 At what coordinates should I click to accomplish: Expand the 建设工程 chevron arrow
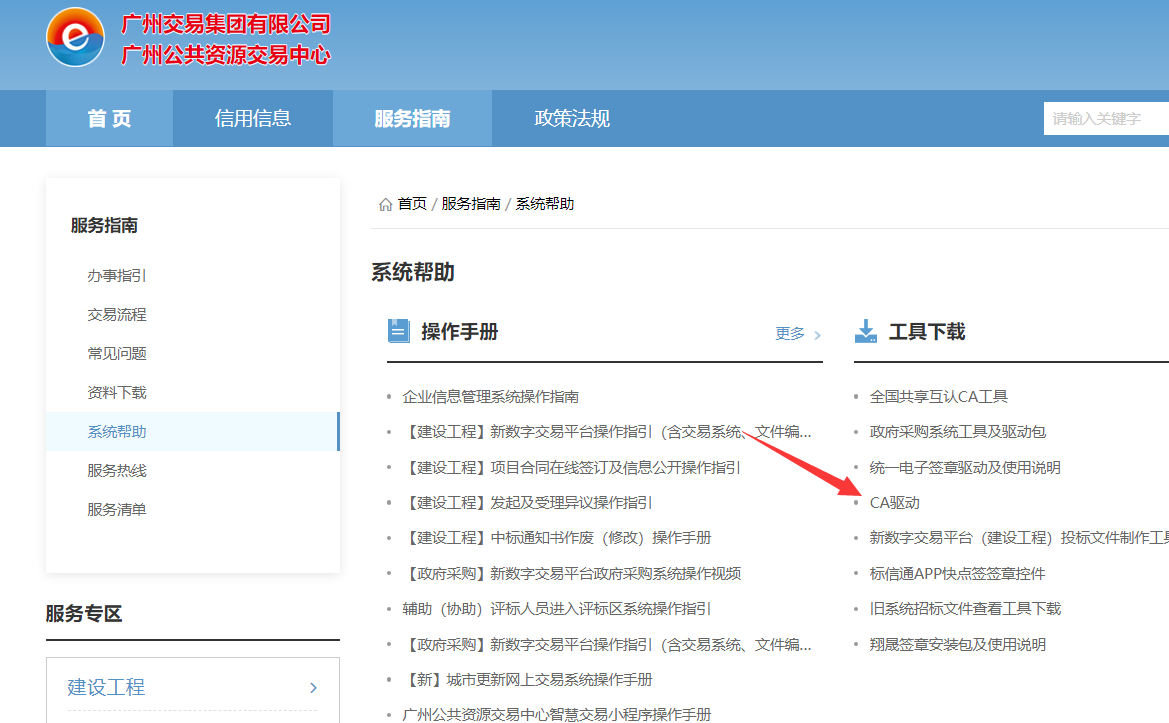pyautogui.click(x=313, y=688)
